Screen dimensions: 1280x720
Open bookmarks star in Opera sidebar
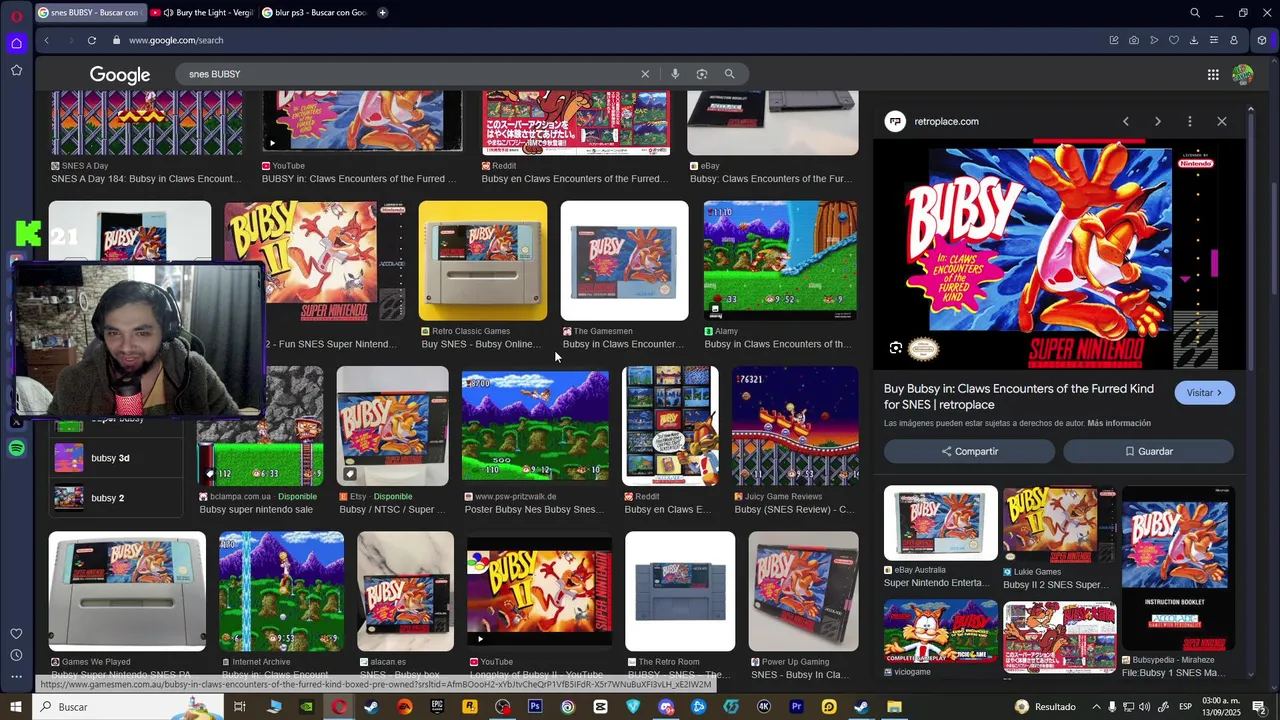(x=16, y=70)
